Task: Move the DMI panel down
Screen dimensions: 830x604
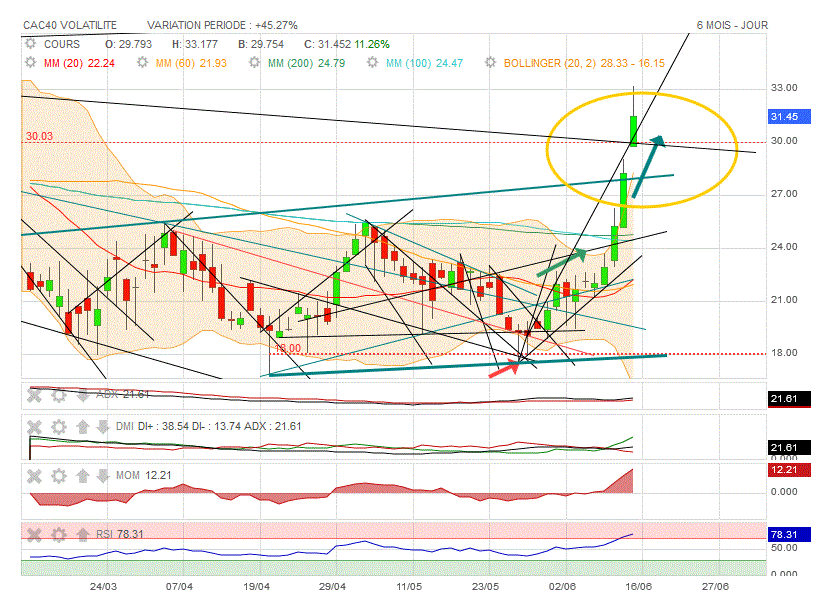Action: pos(102,426)
